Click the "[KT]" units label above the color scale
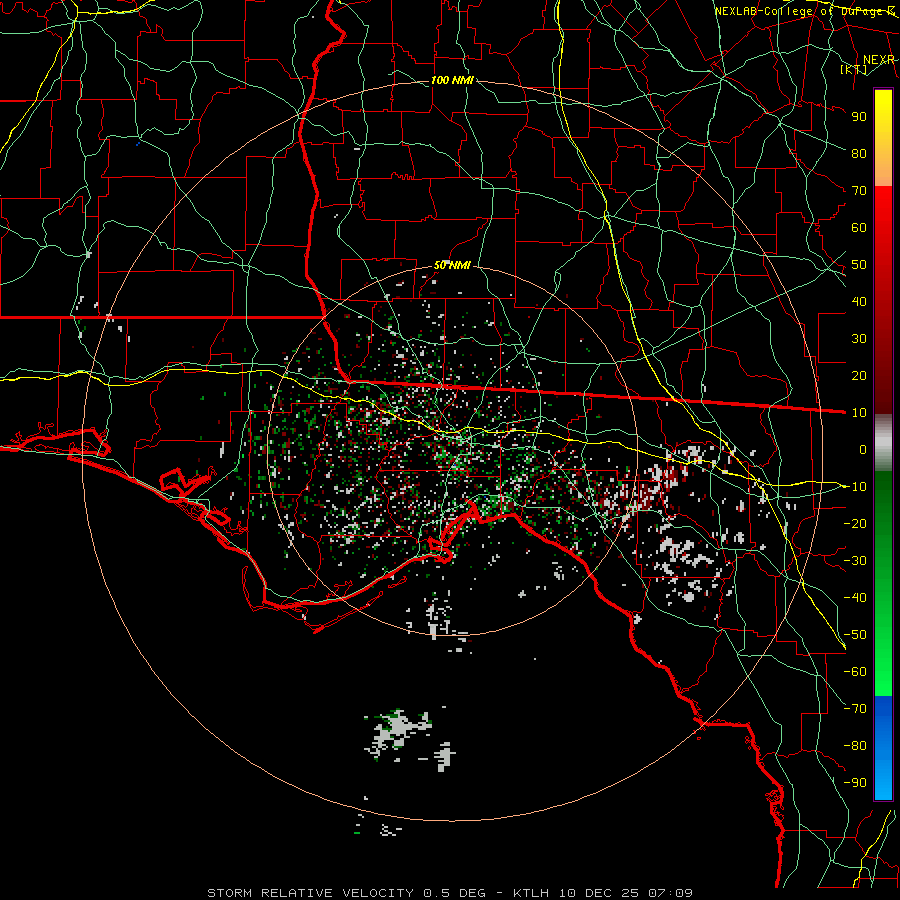This screenshot has height=900, width=900. (x=854, y=69)
